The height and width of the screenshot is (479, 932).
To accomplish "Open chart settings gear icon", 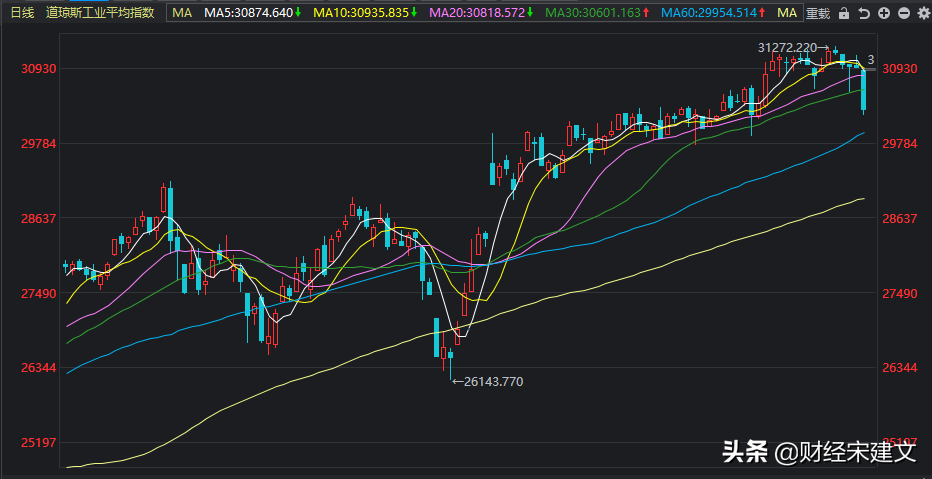I will 921,13.
